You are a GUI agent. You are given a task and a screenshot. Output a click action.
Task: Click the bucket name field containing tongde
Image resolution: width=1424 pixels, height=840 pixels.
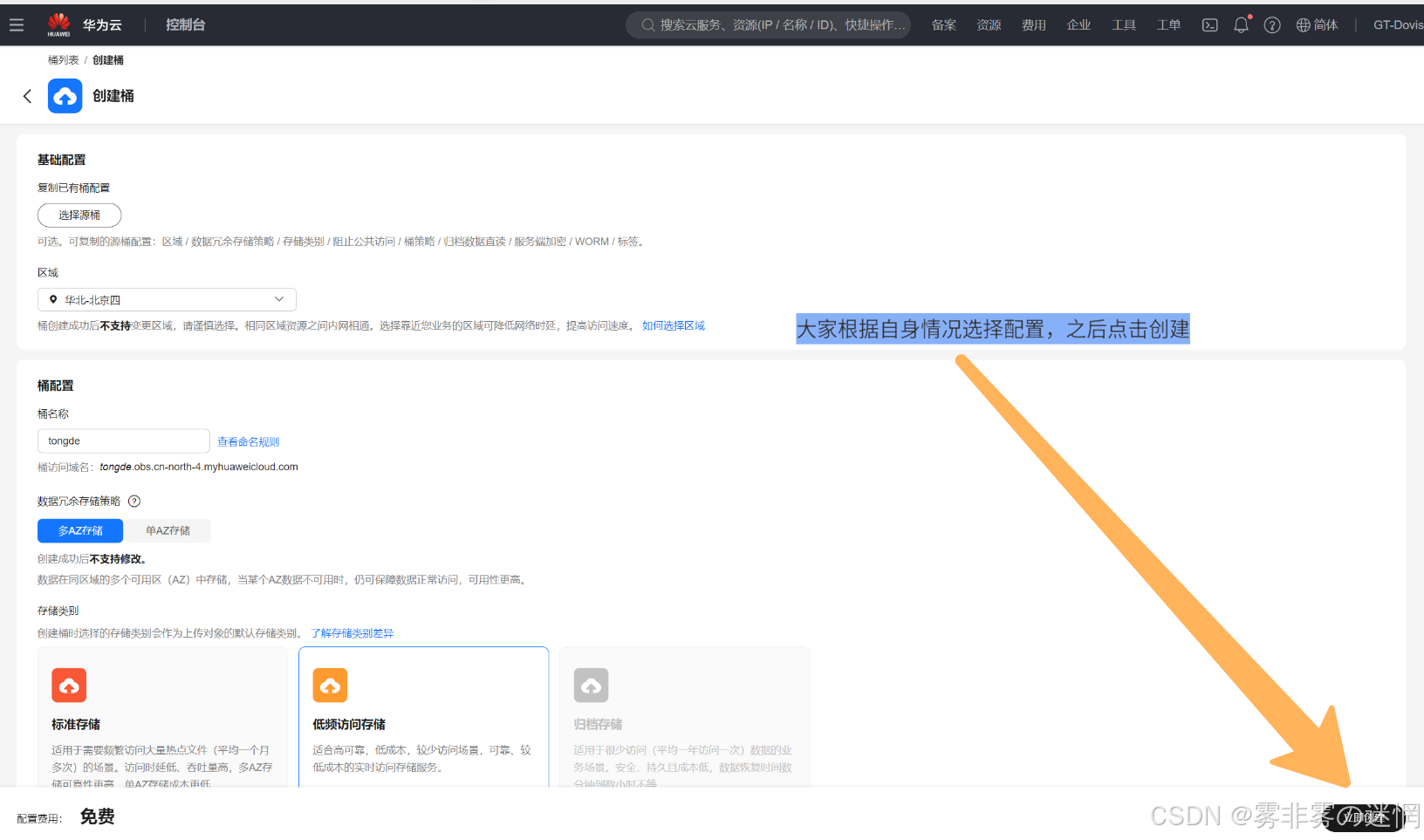(x=124, y=440)
